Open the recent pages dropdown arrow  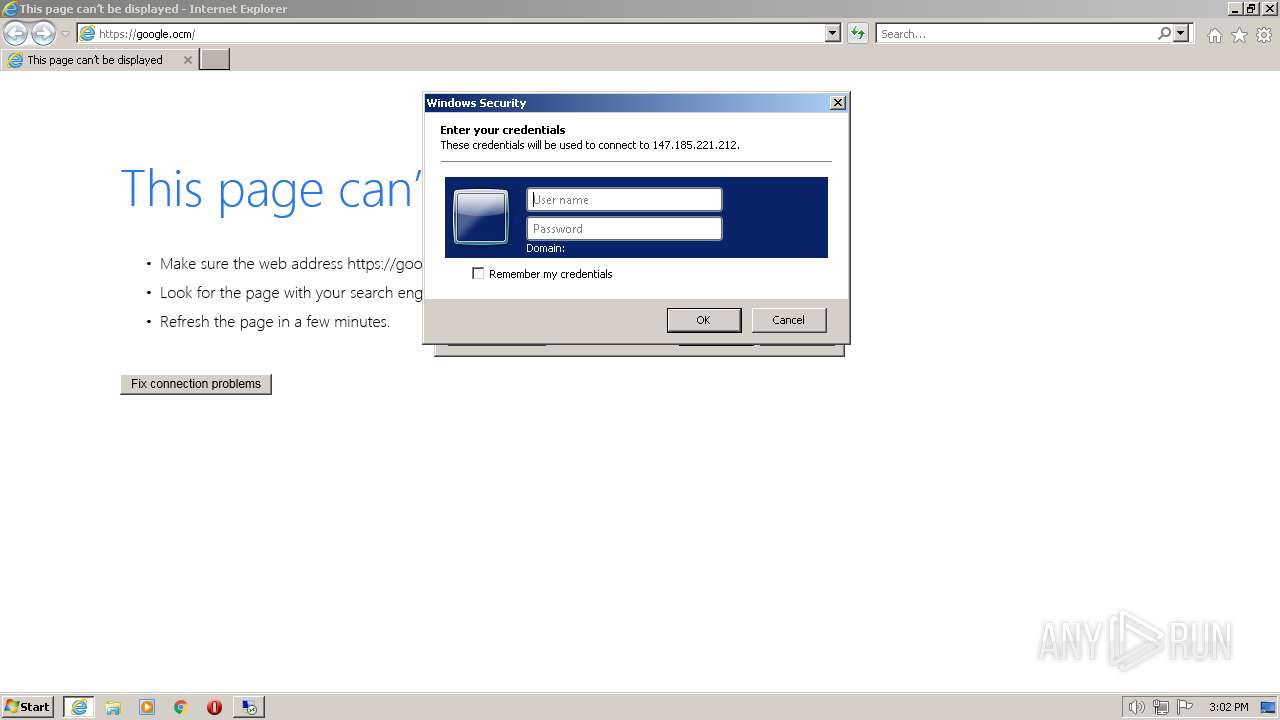tap(65, 34)
